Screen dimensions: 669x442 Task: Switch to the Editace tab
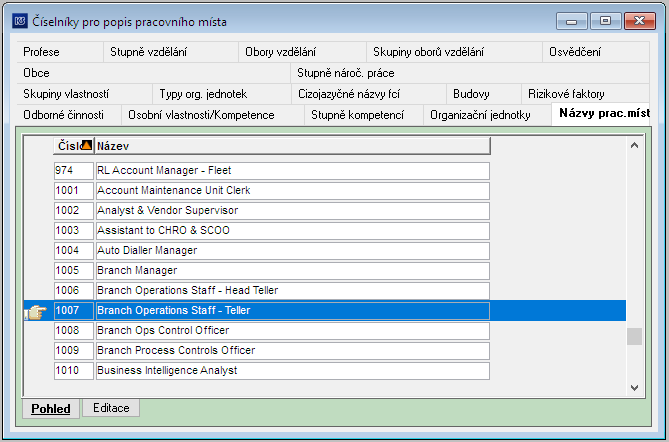111,408
